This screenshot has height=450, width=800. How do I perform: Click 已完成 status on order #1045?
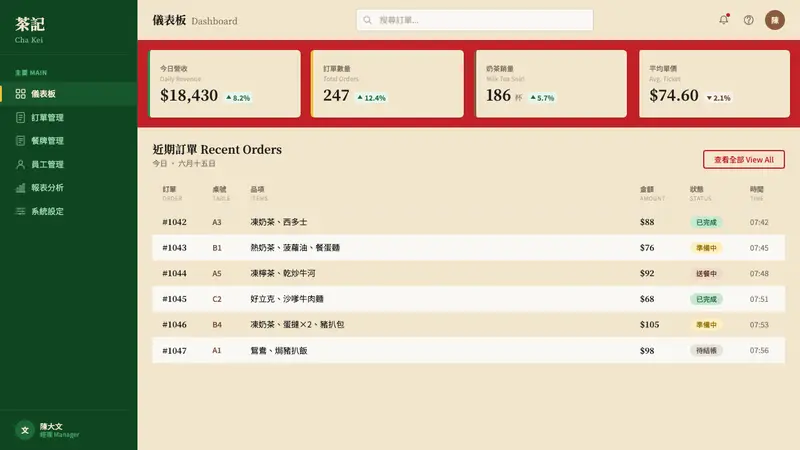[706, 299]
